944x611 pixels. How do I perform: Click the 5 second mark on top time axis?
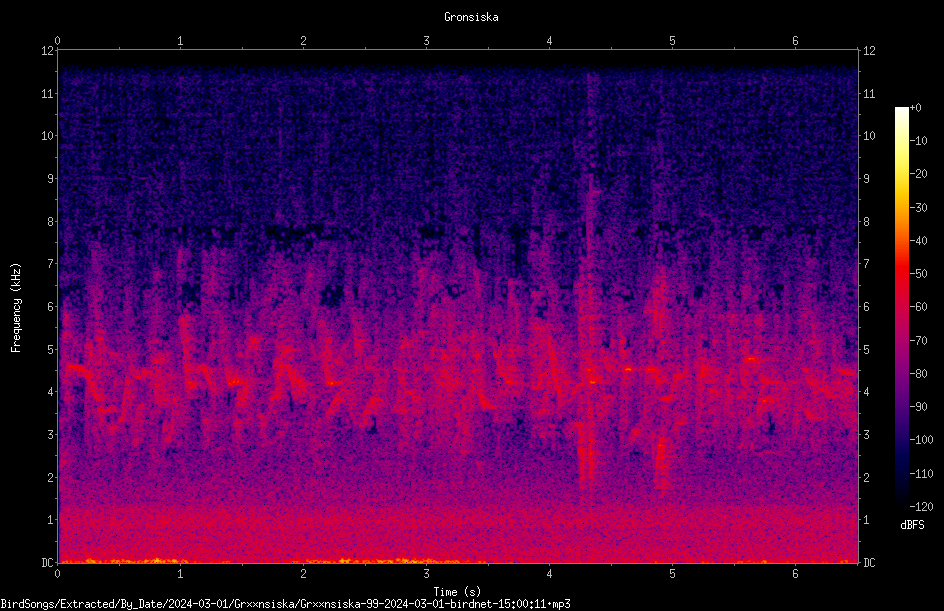[672, 41]
